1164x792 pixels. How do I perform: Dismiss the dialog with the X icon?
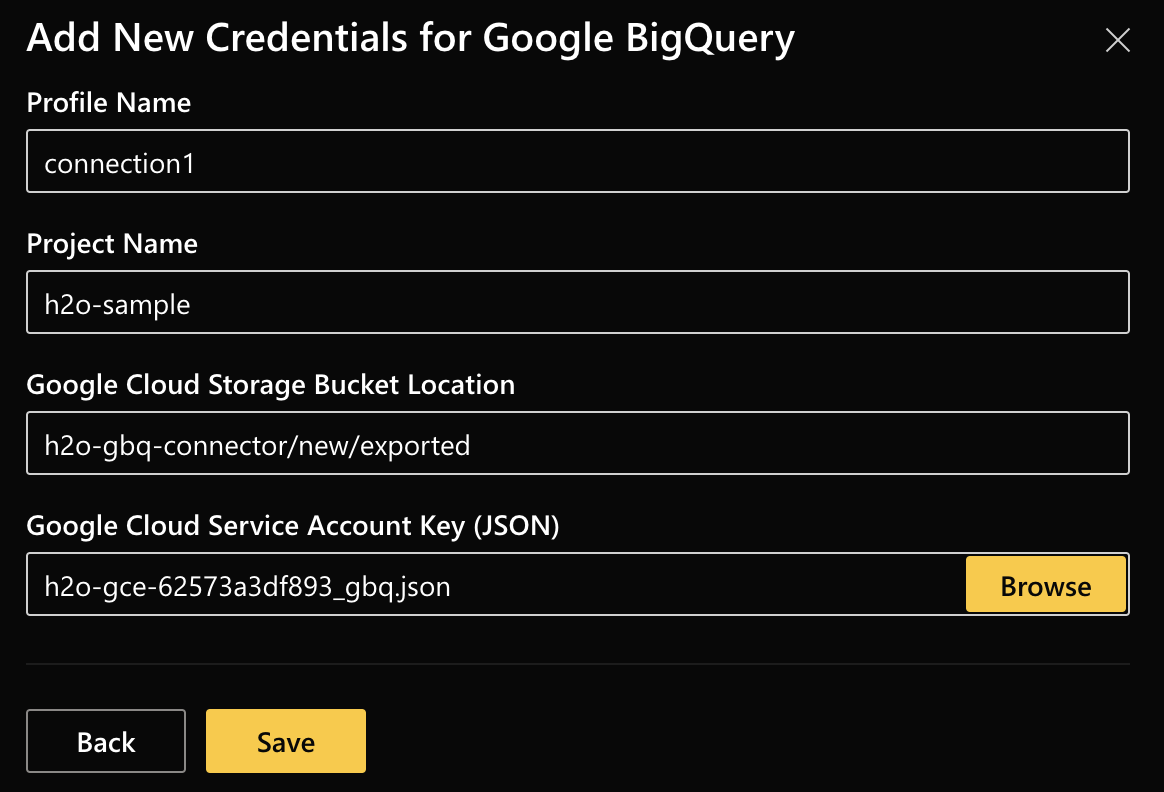[1117, 40]
